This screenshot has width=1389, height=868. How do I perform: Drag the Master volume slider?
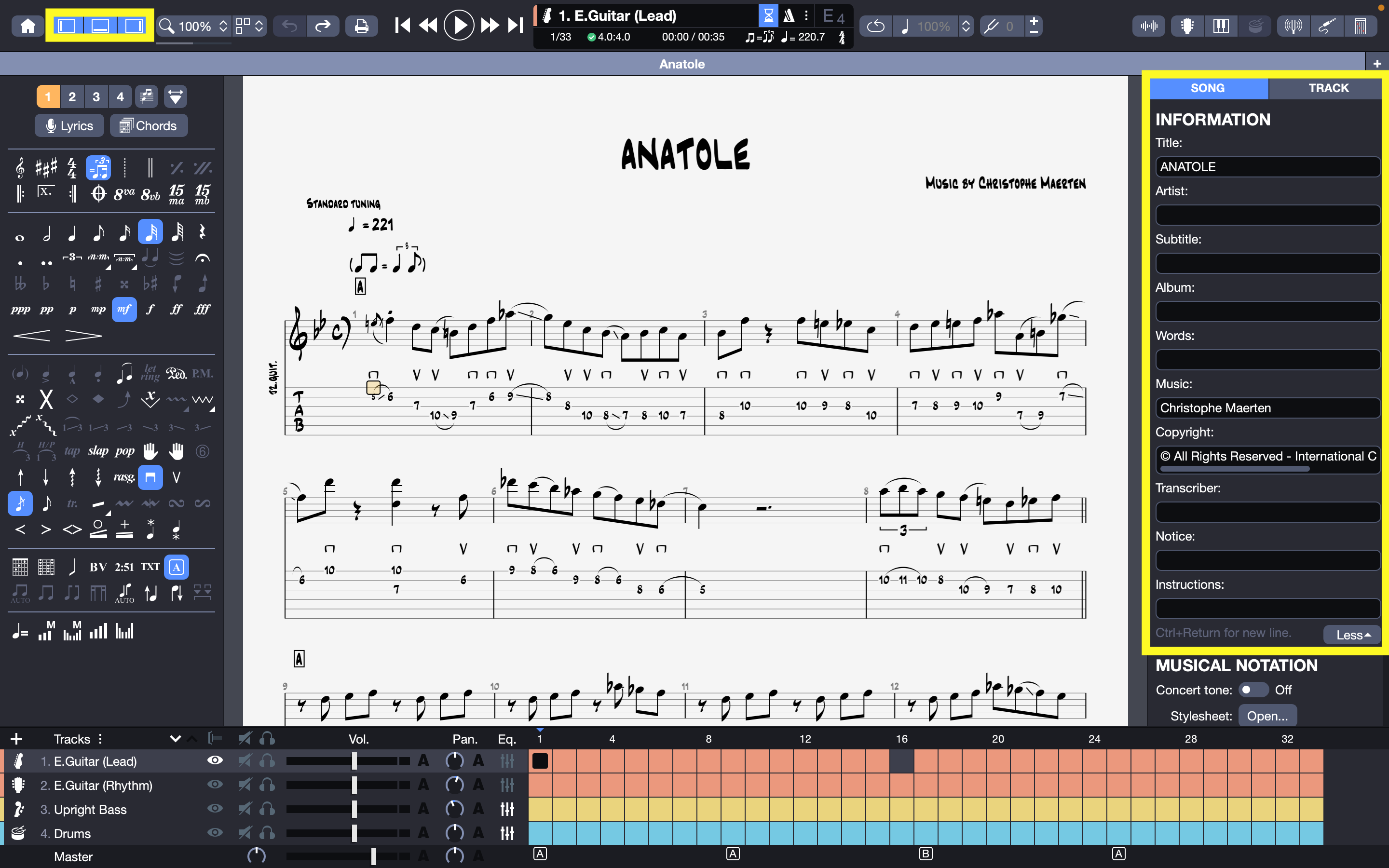click(x=373, y=857)
